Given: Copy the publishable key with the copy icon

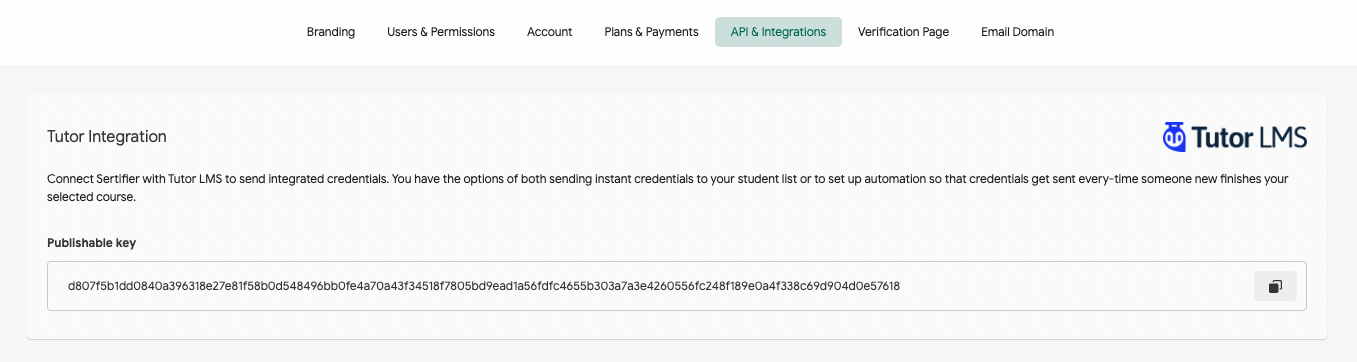Looking at the screenshot, I should tap(1275, 286).
